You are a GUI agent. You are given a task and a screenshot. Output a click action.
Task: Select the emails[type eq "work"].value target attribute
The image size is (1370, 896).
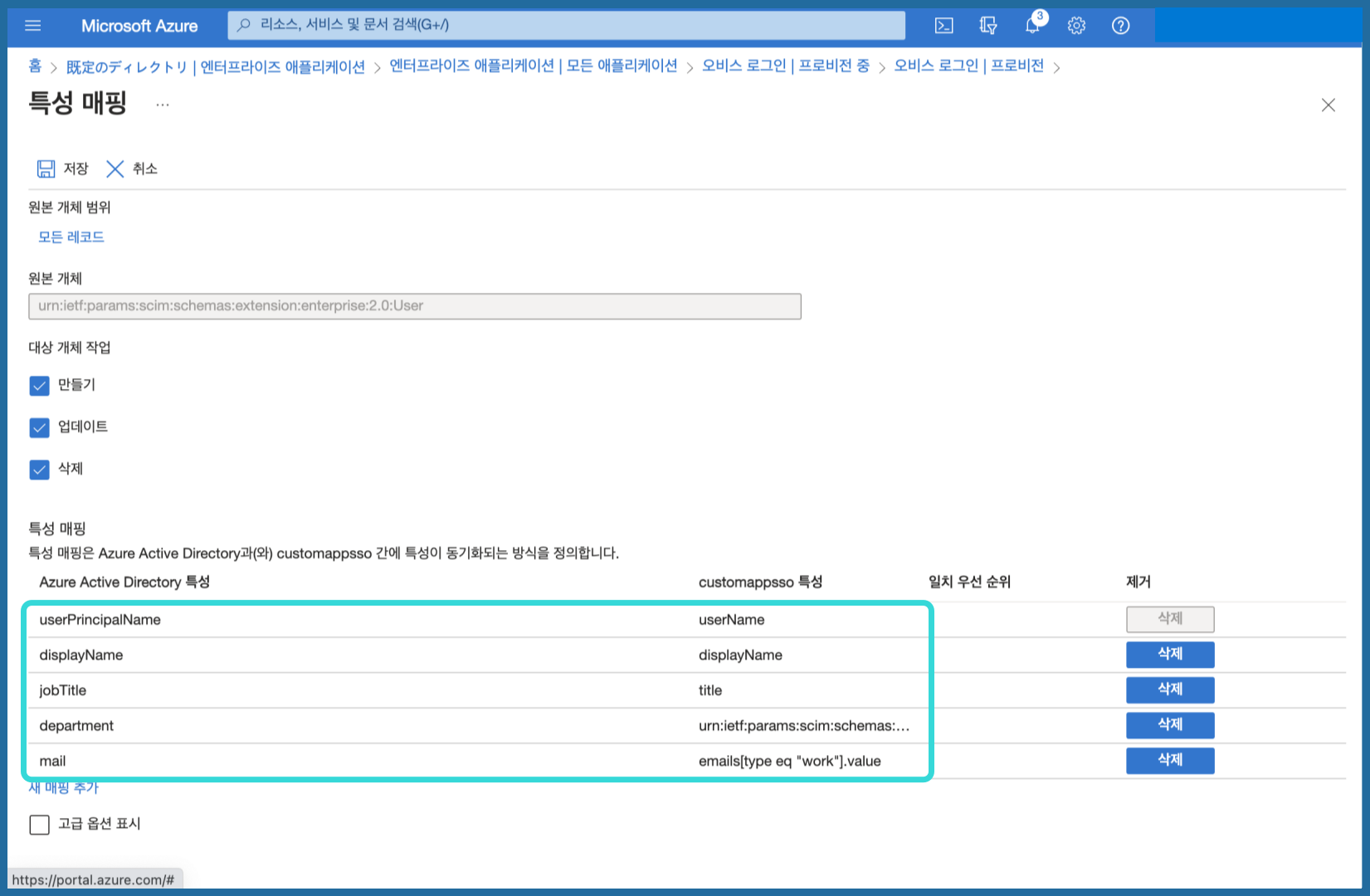(790, 761)
